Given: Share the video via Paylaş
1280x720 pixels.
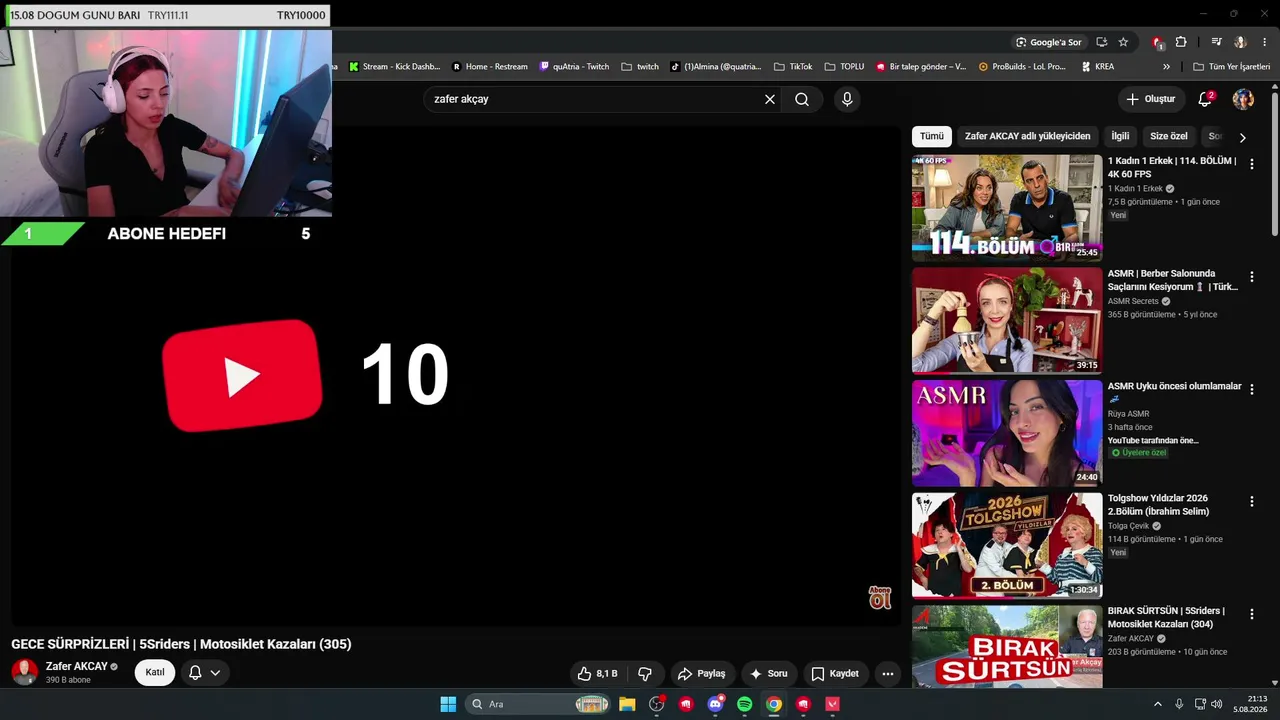Looking at the screenshot, I should 701,674.
